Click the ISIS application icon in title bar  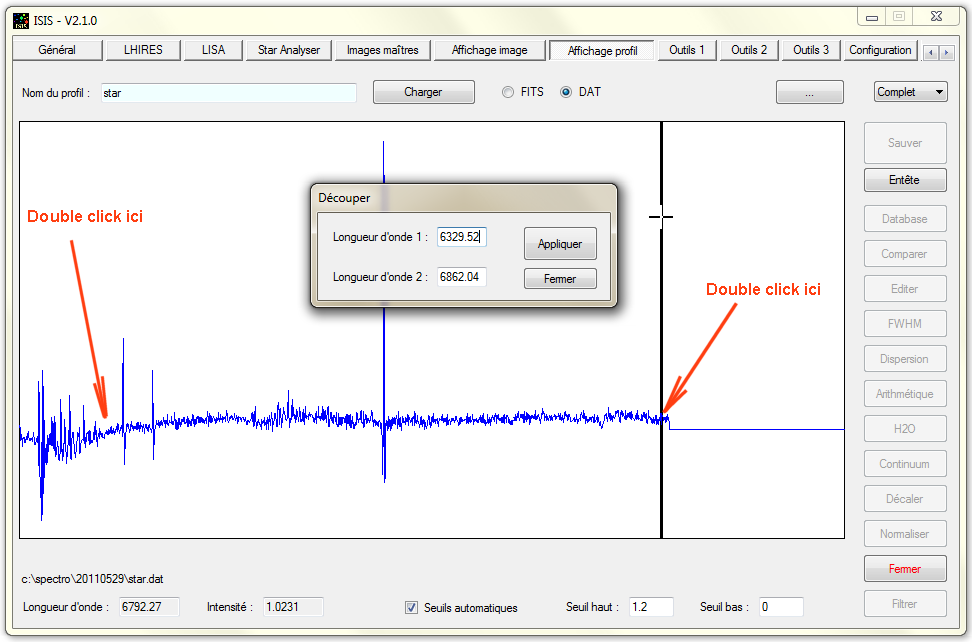click(x=20, y=20)
